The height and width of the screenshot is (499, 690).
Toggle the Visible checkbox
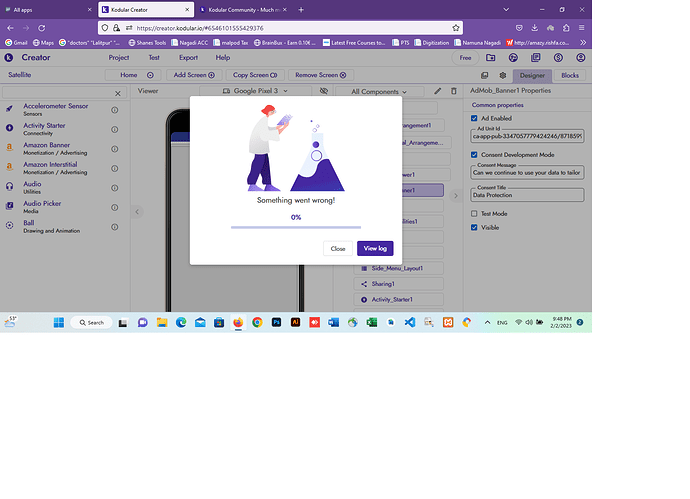[474, 227]
